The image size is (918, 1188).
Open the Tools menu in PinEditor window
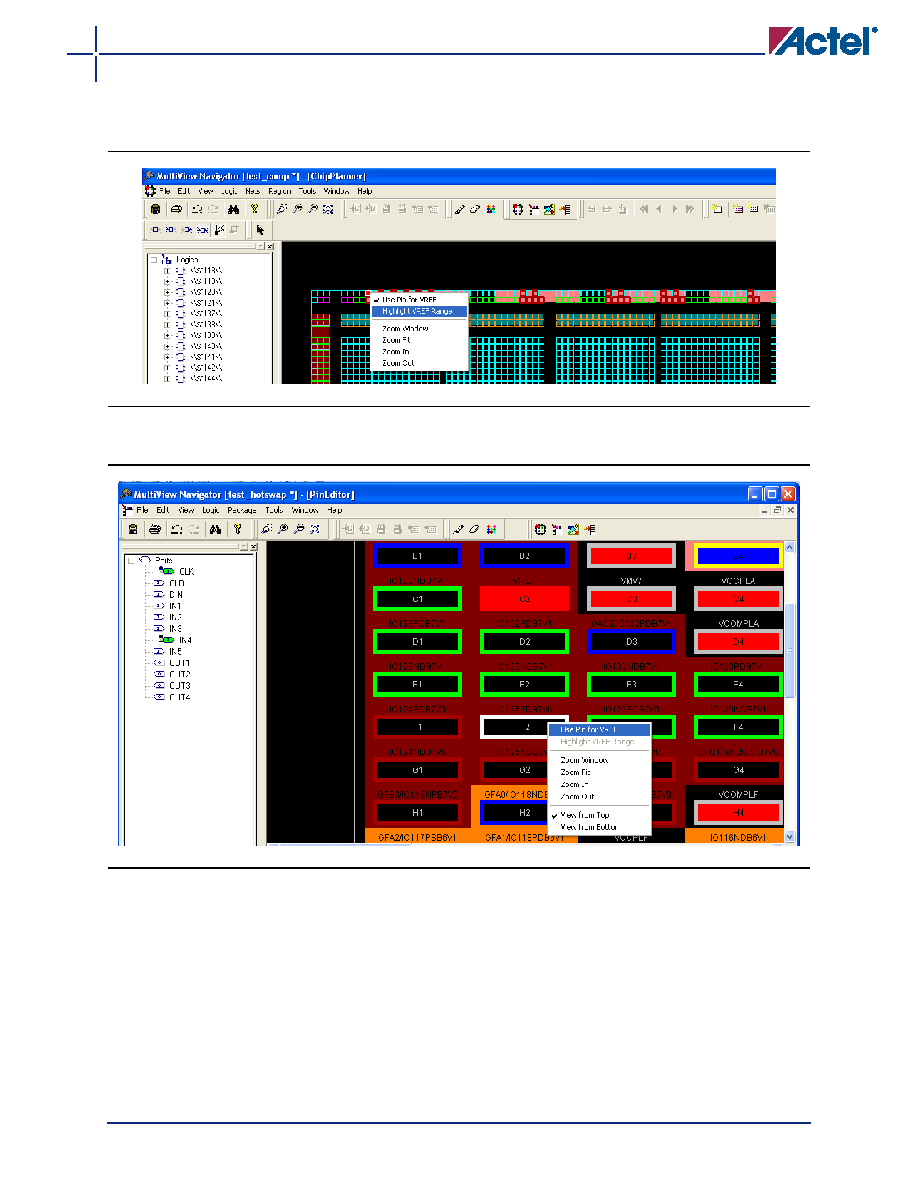point(274,511)
